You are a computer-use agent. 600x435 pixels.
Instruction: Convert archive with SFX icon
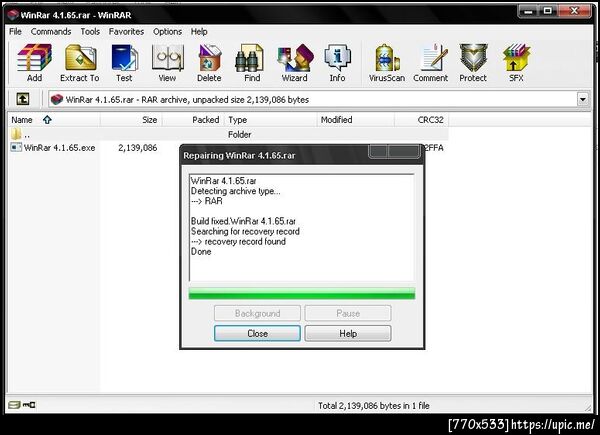[516, 57]
